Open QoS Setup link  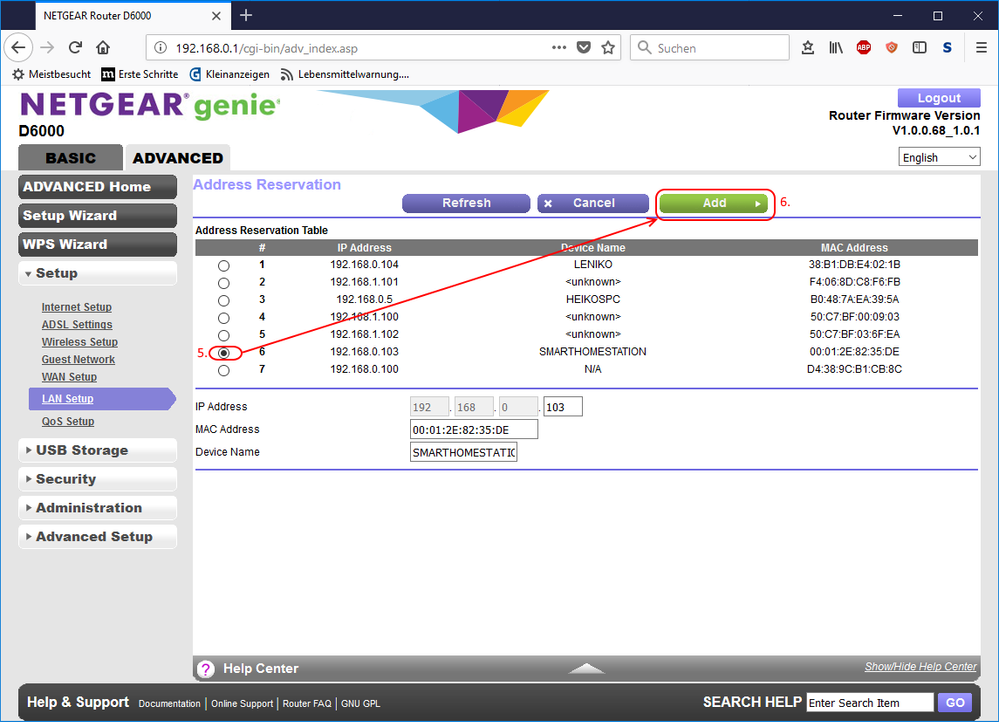[68, 421]
